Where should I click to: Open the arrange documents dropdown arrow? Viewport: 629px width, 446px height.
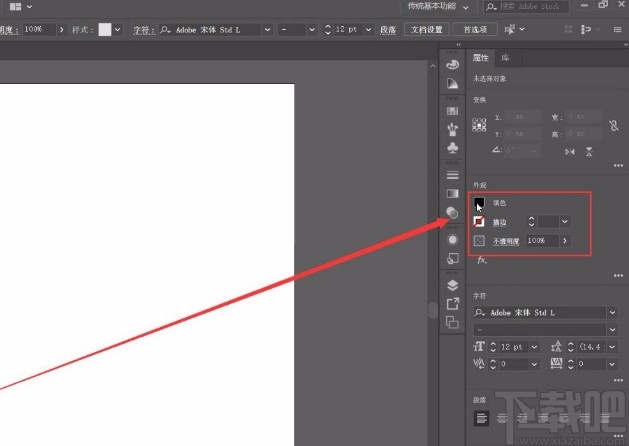pos(29,6)
